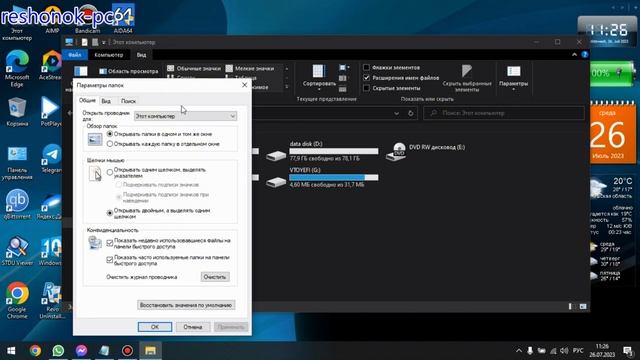Confirm the dialog with OK
The height and width of the screenshot is (360, 640).
pyautogui.click(x=155, y=327)
